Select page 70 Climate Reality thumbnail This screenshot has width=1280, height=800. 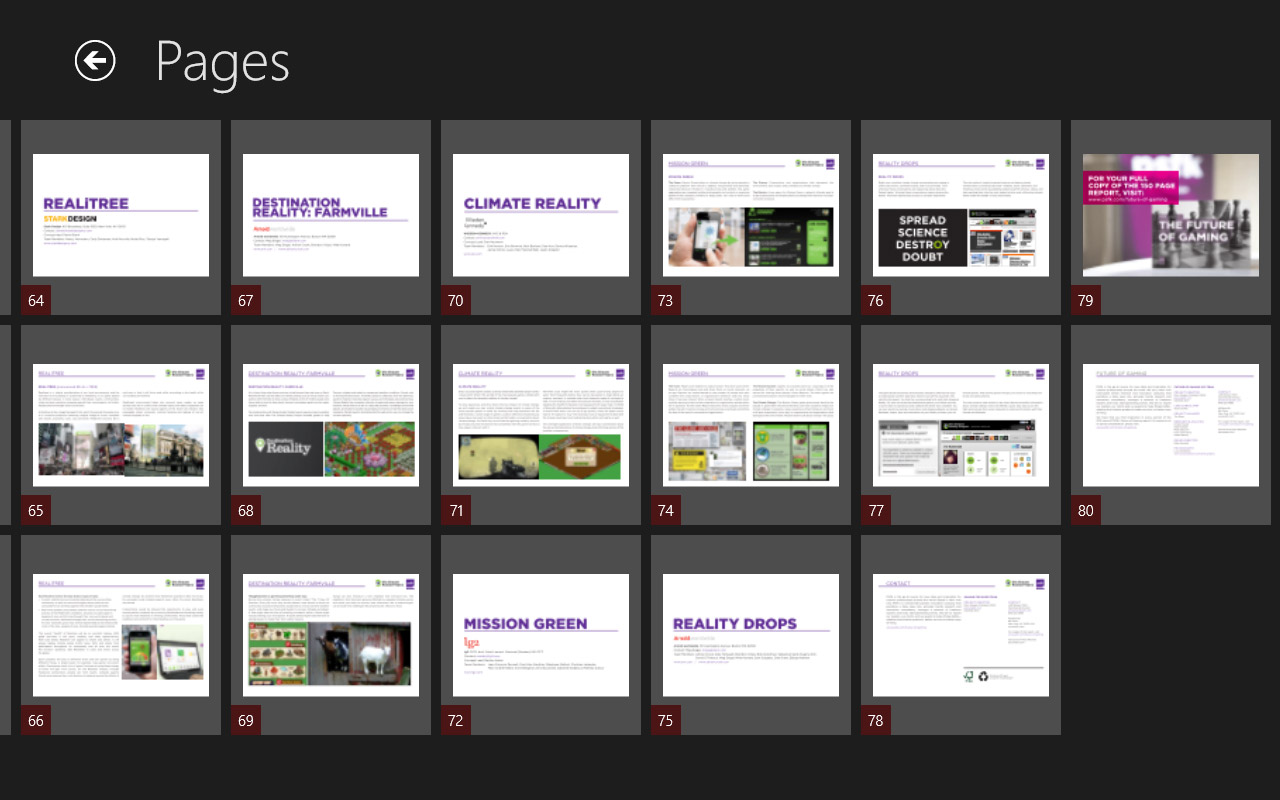click(x=541, y=215)
